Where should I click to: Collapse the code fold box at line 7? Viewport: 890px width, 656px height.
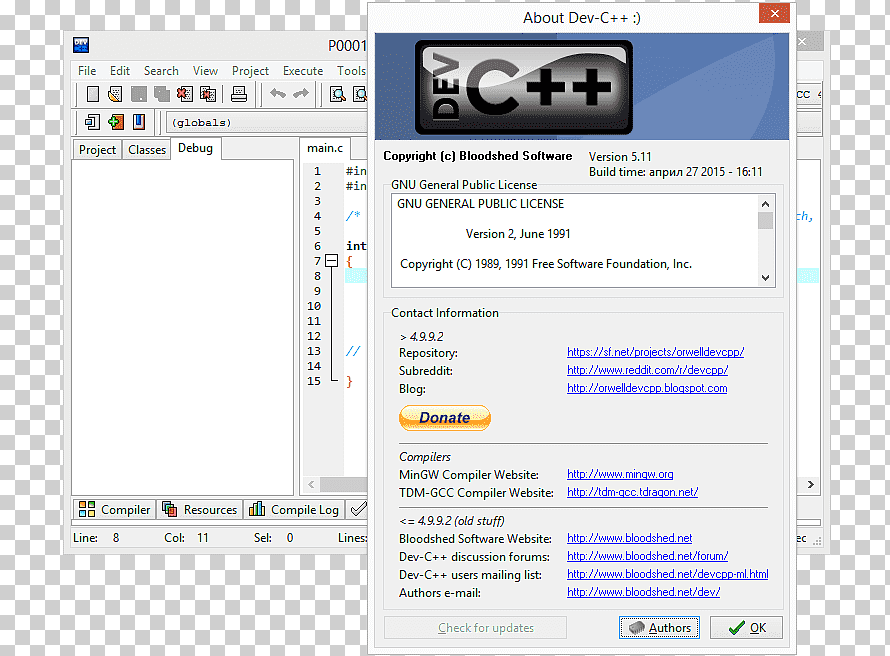[331, 261]
